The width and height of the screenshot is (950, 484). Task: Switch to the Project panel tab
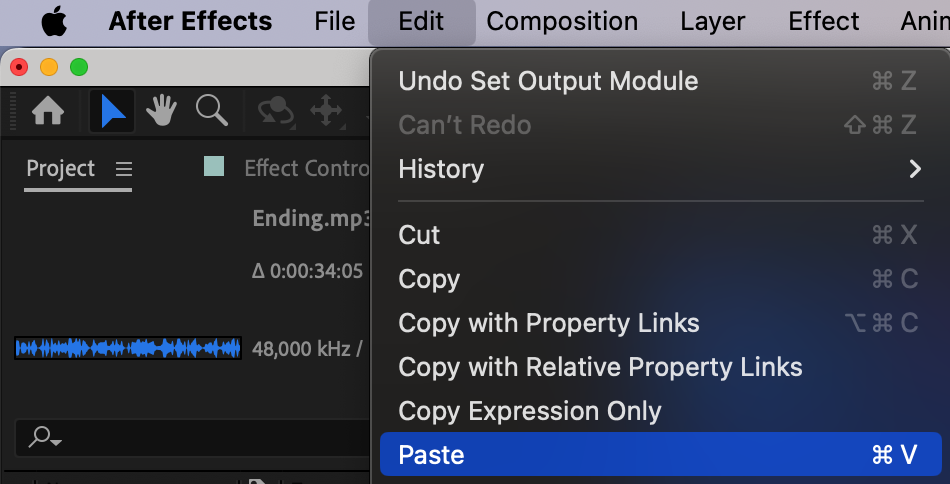(x=61, y=168)
